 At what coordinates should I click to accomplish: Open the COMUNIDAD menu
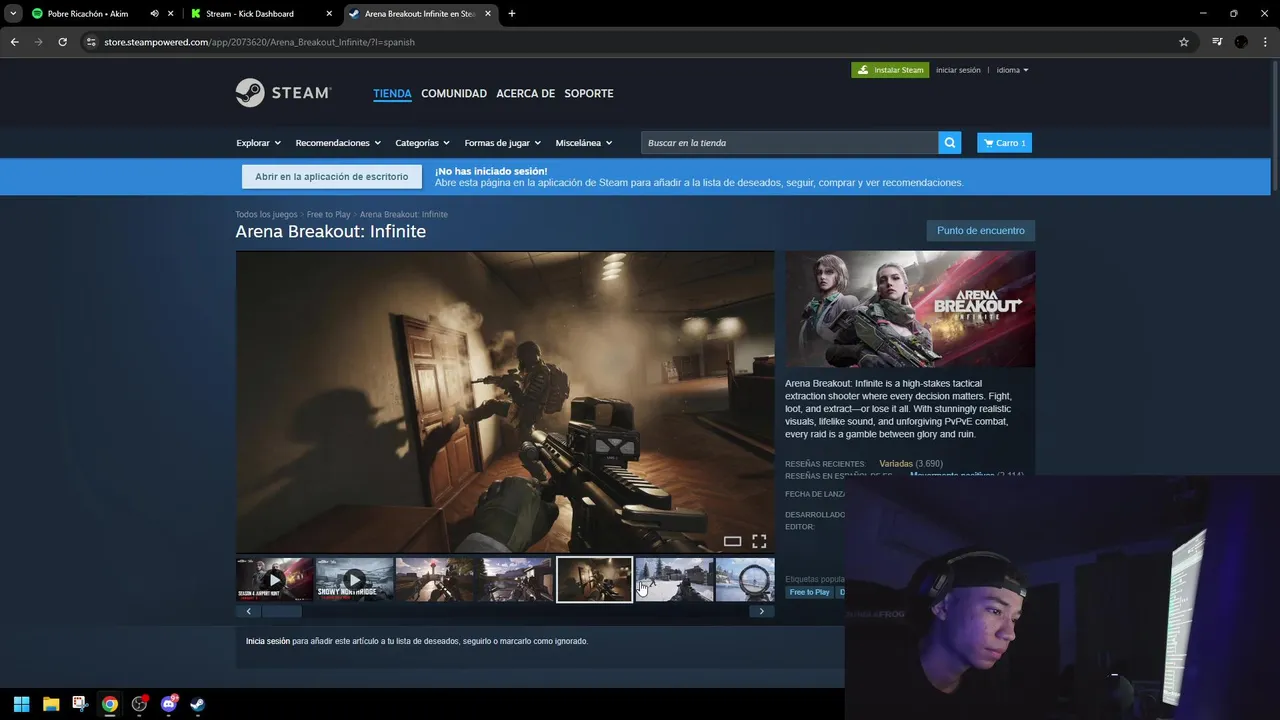[454, 93]
